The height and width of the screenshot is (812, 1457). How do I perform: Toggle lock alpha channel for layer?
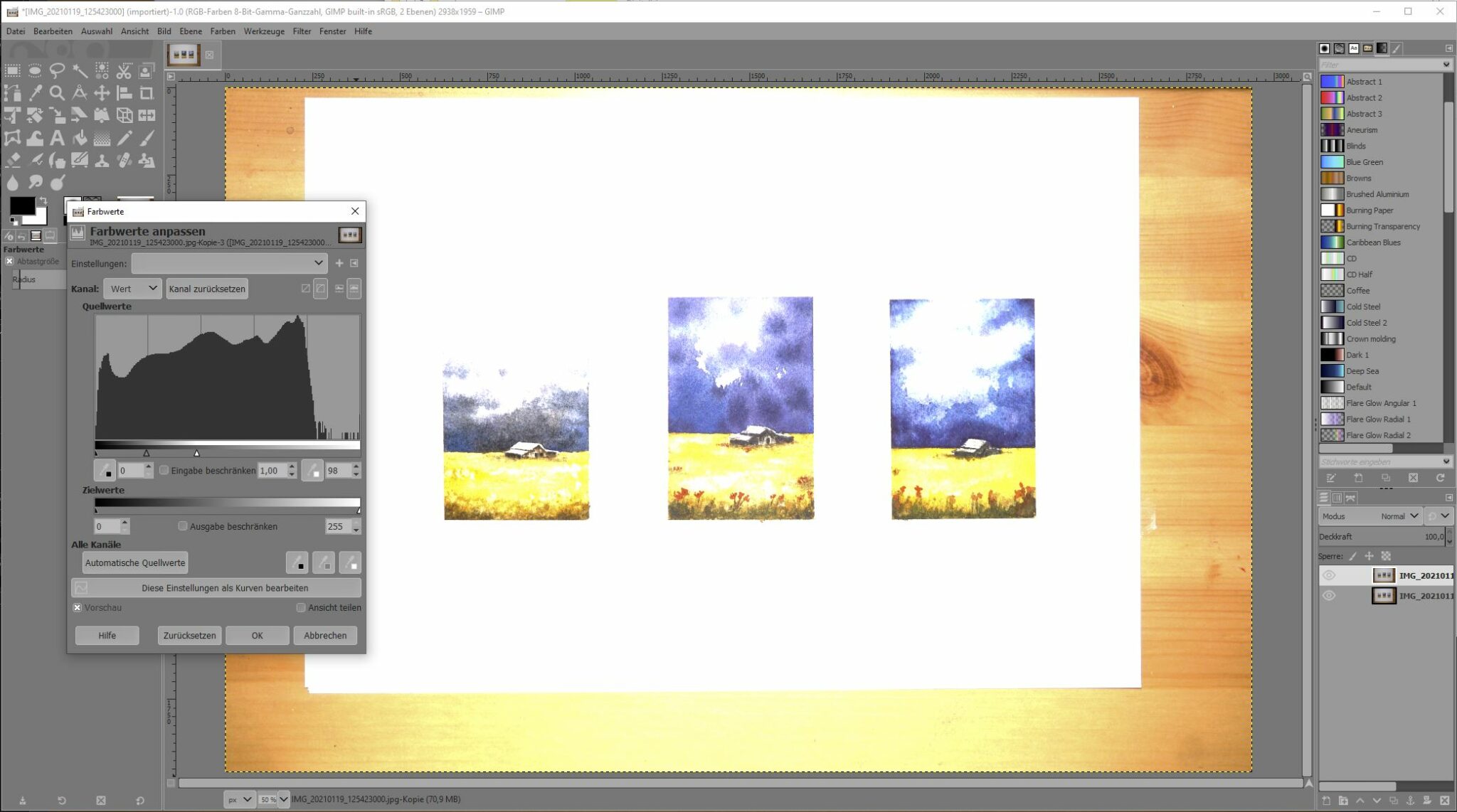(x=1386, y=556)
